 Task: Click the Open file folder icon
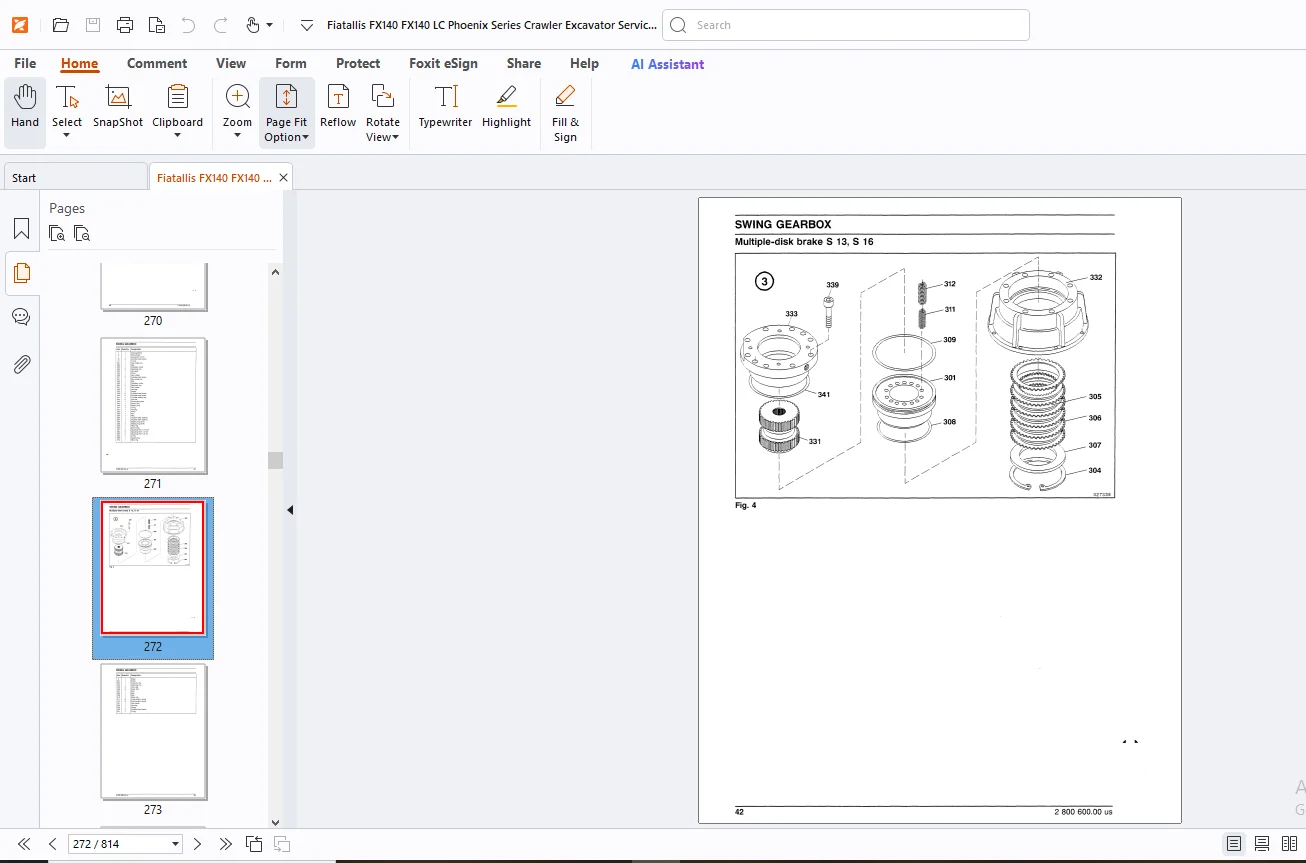(x=61, y=25)
